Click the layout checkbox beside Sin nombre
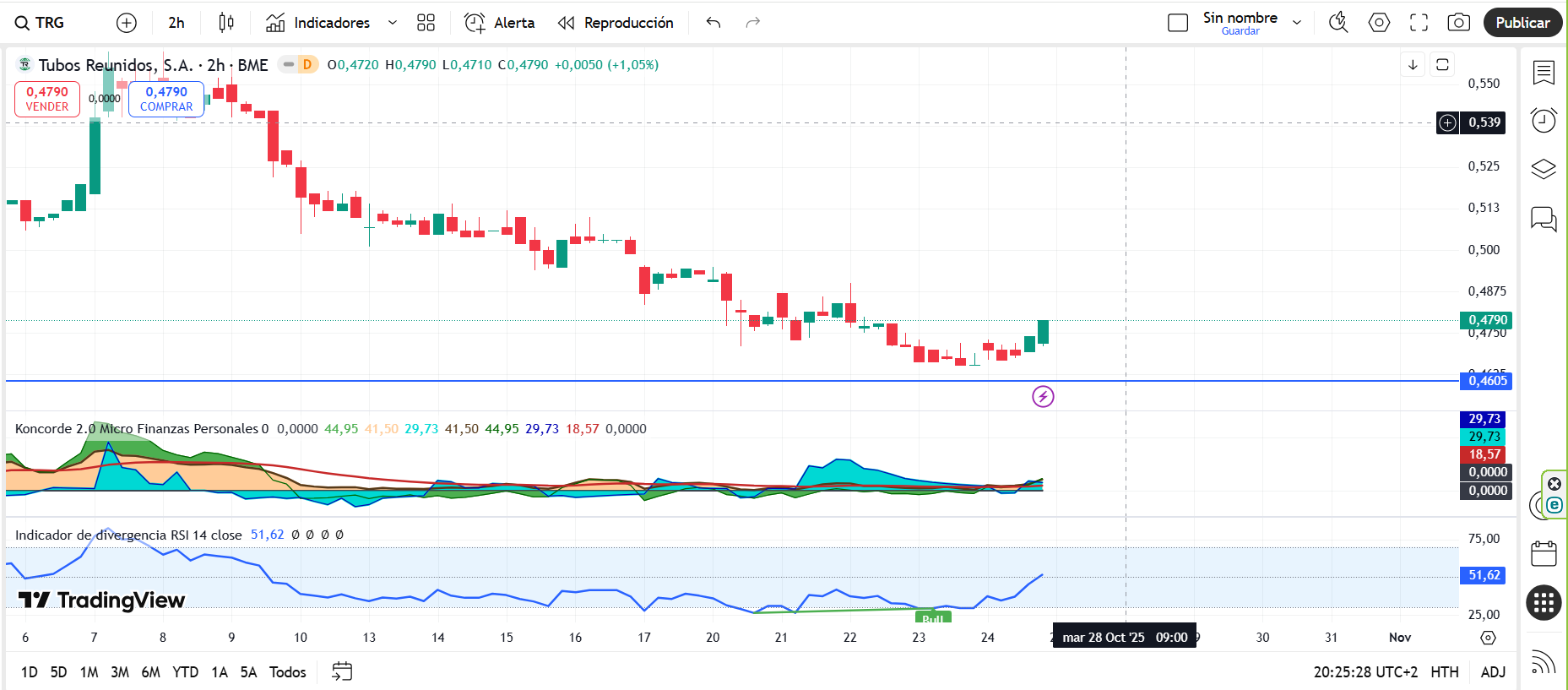This screenshot has width=1568, height=690. coord(1177,23)
